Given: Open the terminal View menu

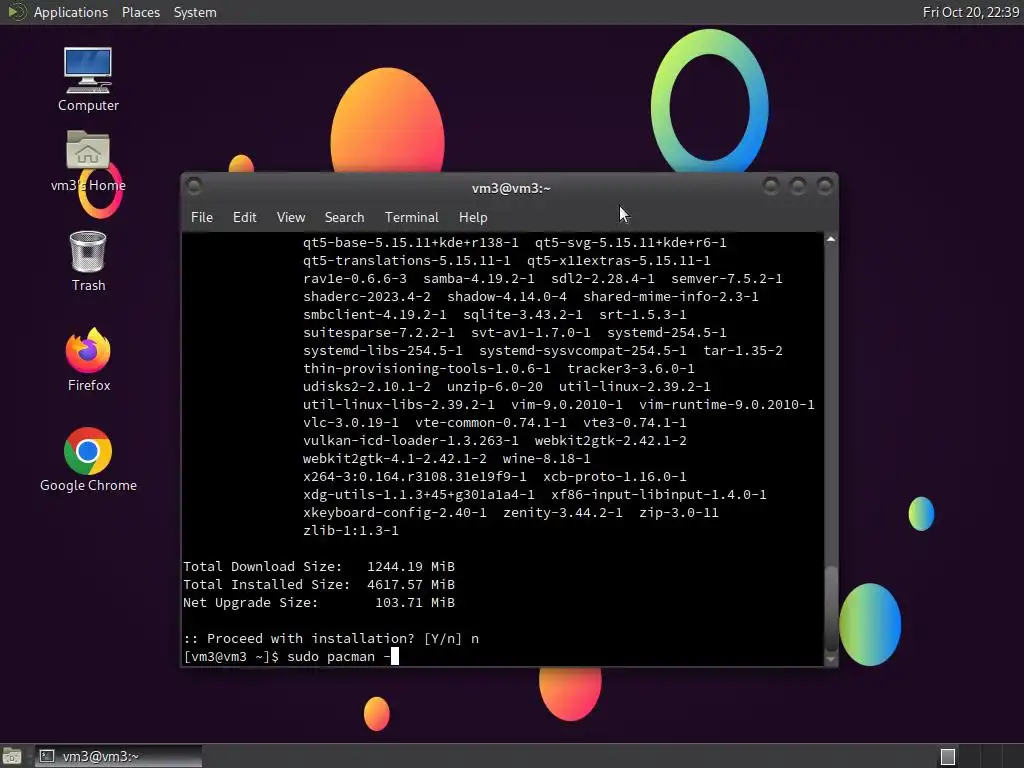Looking at the screenshot, I should click(291, 217).
